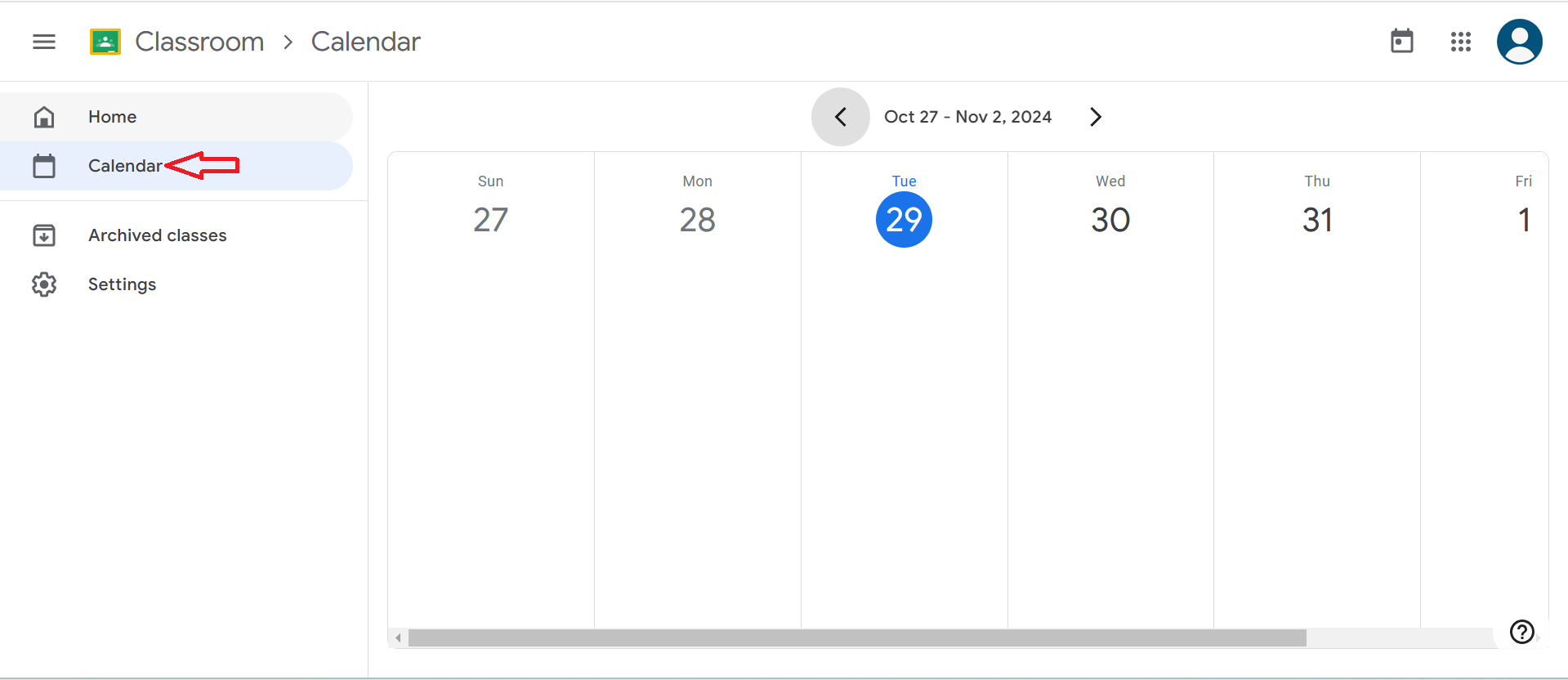Open Calendar from the sidebar link

pyautogui.click(x=127, y=165)
